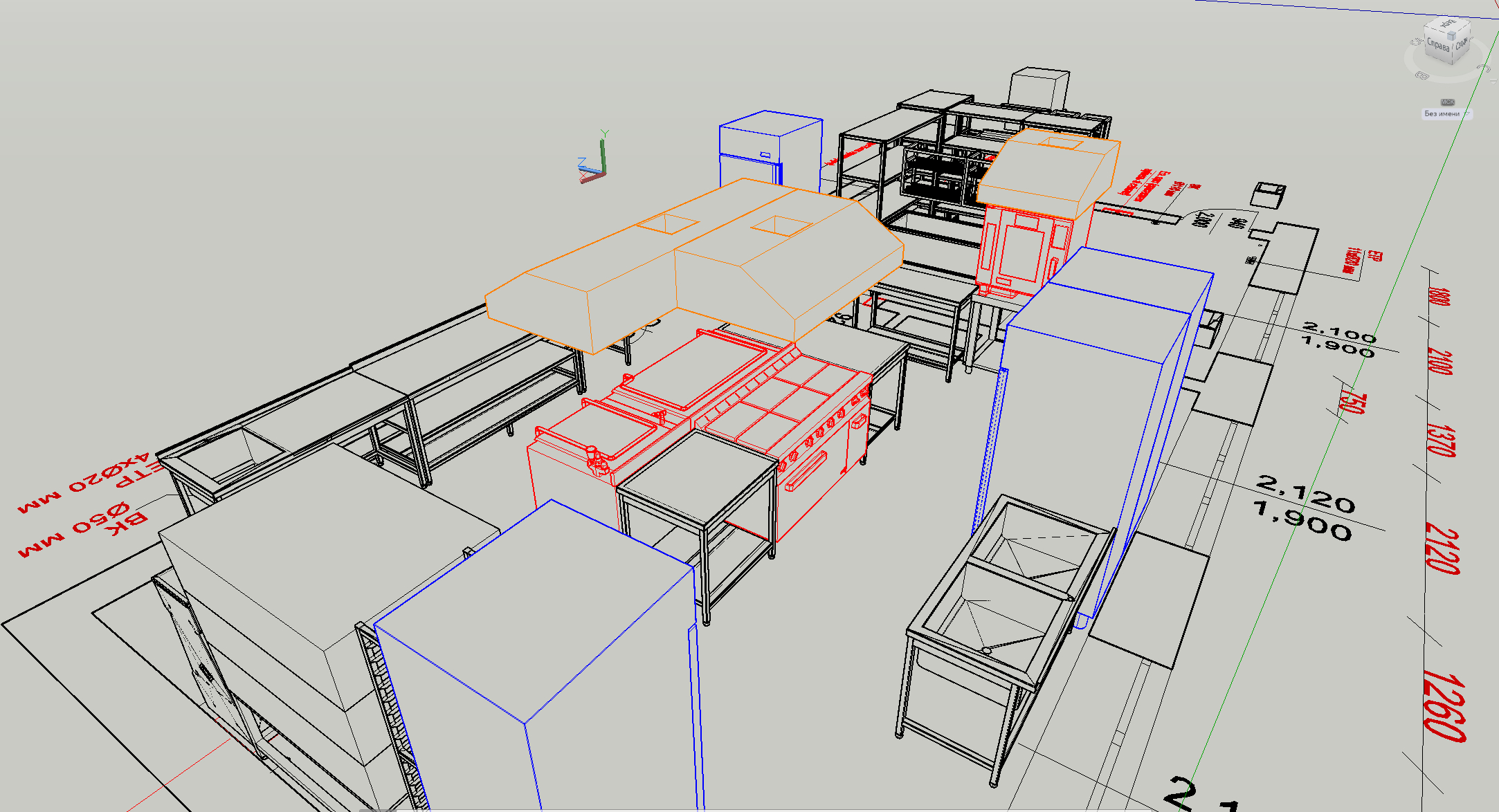Click the highlighted ViewCube corner
Screen dimensions: 1499x812
1451,35
